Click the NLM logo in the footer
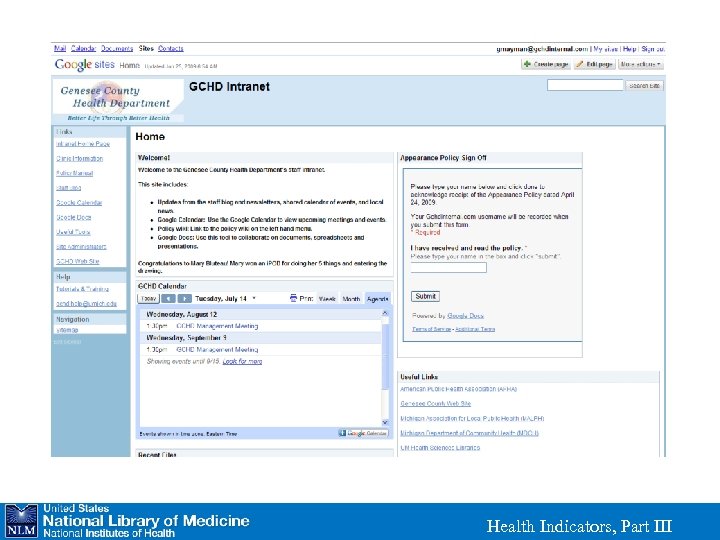The image size is (720, 540). (x=21, y=521)
